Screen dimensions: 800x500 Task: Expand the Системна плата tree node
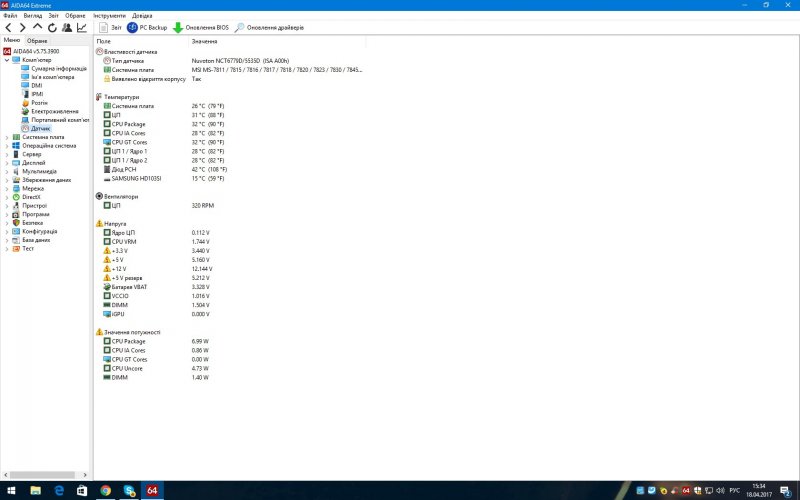[x=7, y=137]
